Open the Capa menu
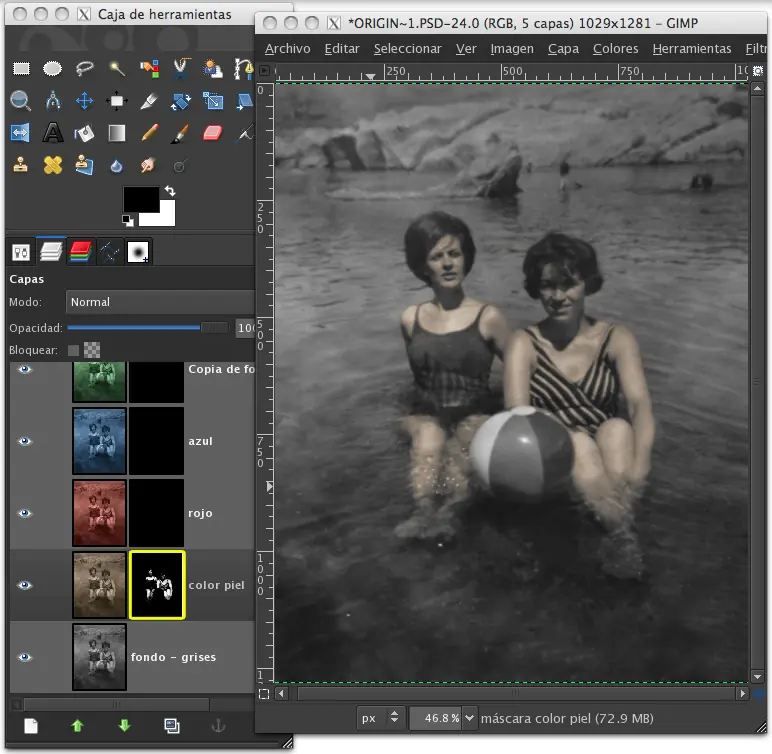 pyautogui.click(x=563, y=49)
